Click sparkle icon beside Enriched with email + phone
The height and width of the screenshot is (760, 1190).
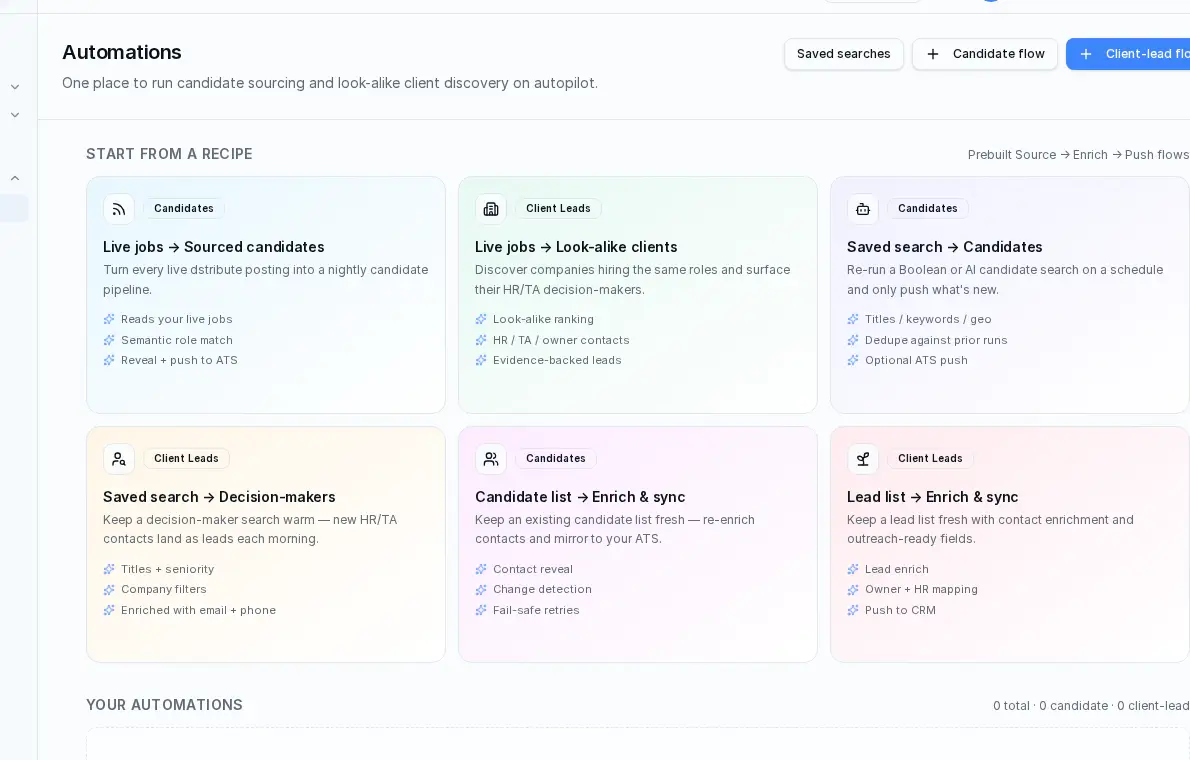pos(109,610)
